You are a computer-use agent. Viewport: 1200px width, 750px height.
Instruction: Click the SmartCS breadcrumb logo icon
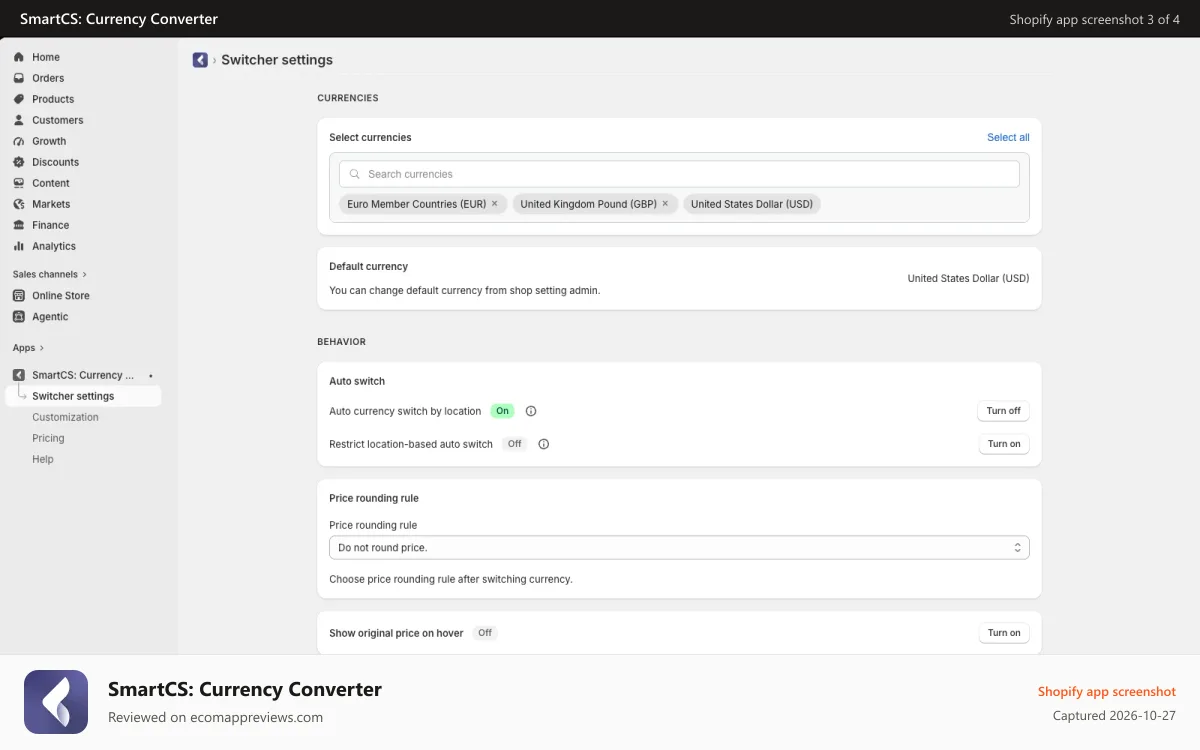[x=200, y=60]
